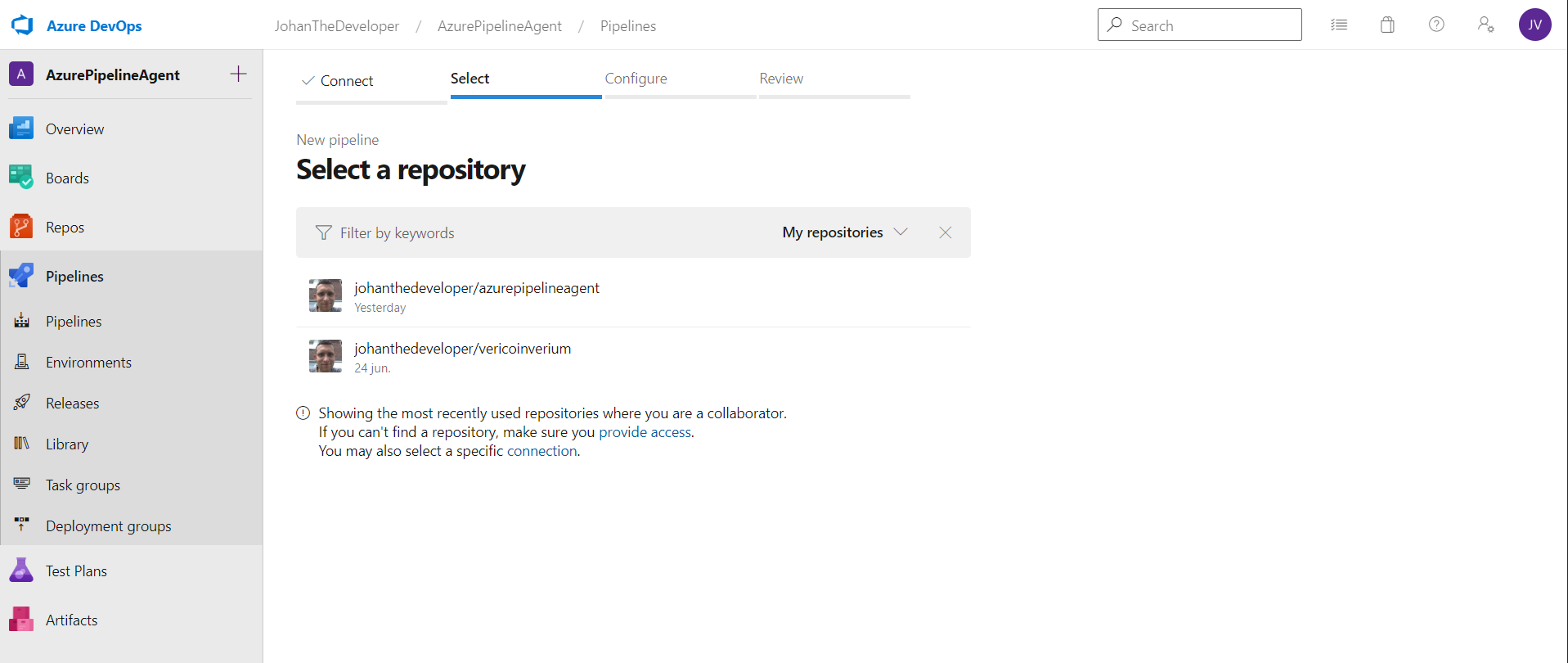Open the Artifacts section
The image size is (1568, 663).
[x=71, y=620]
